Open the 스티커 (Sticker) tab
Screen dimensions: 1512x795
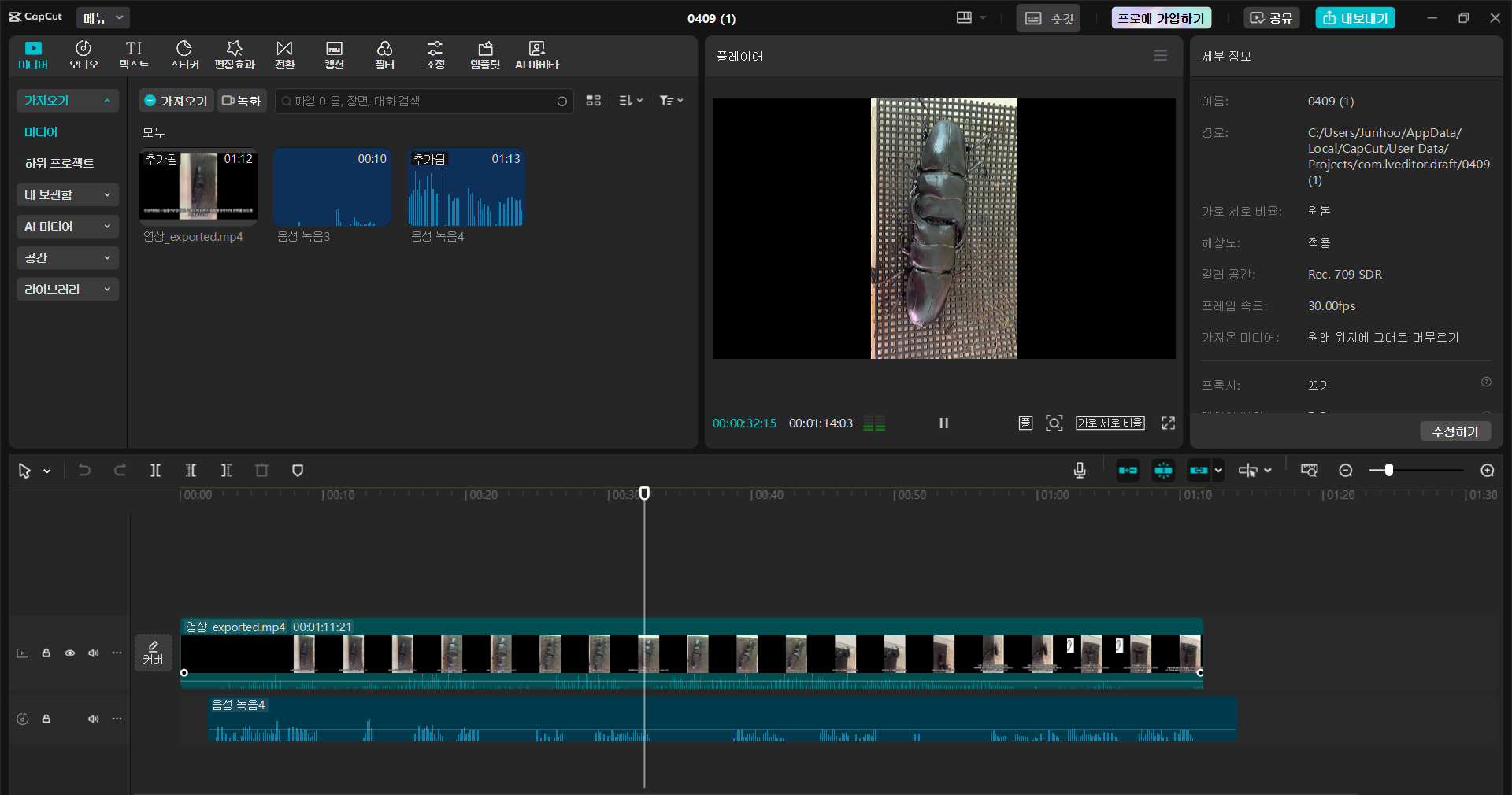(184, 55)
